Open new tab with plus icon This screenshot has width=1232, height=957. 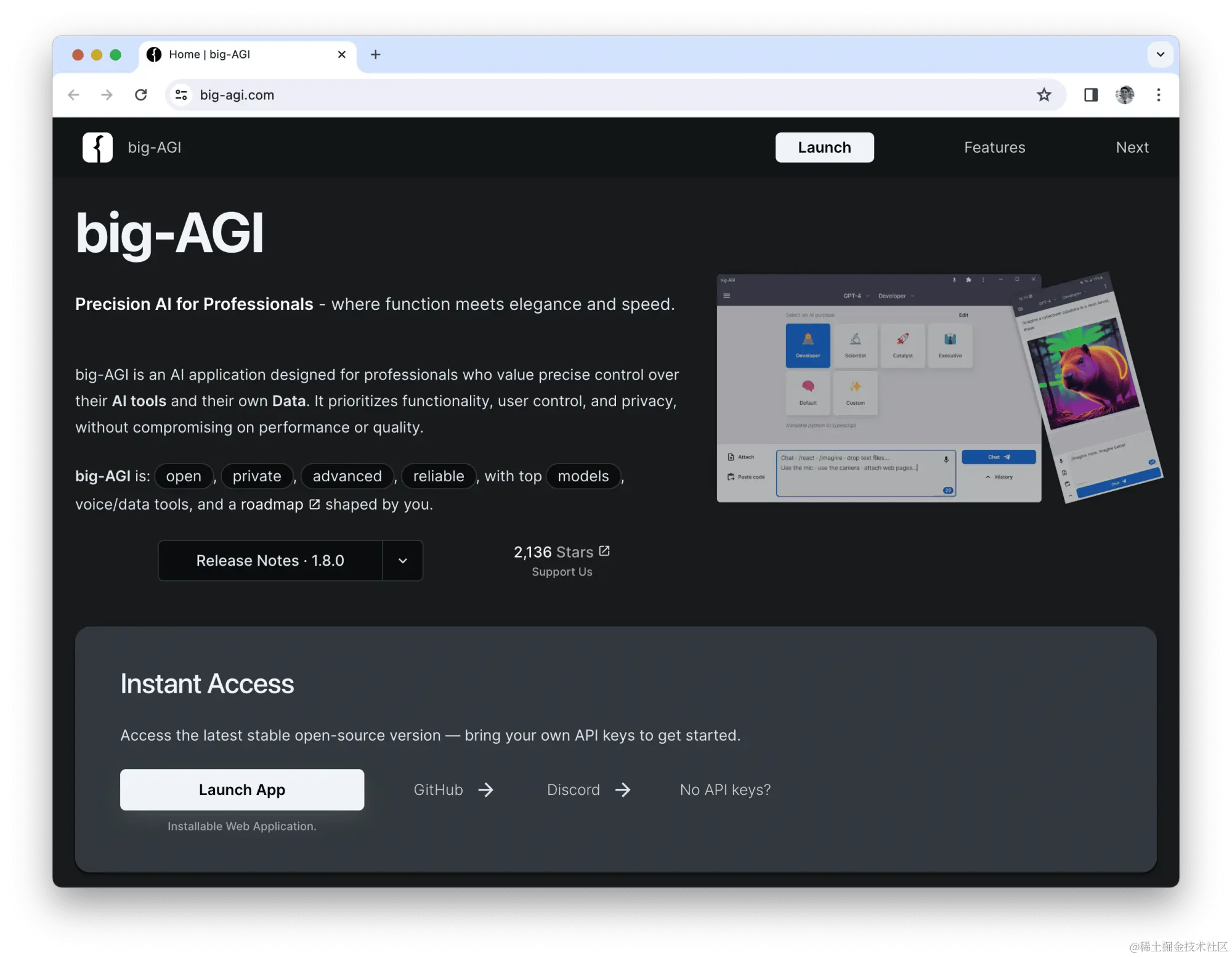click(375, 55)
